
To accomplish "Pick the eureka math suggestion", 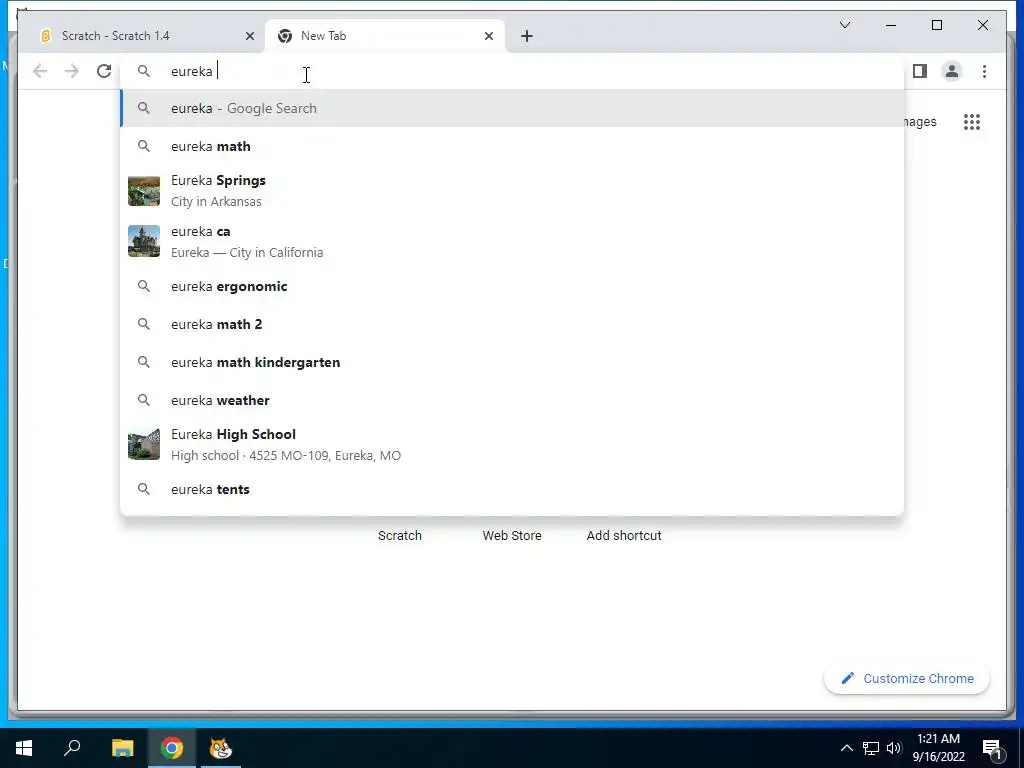I will pyautogui.click(x=513, y=146).
